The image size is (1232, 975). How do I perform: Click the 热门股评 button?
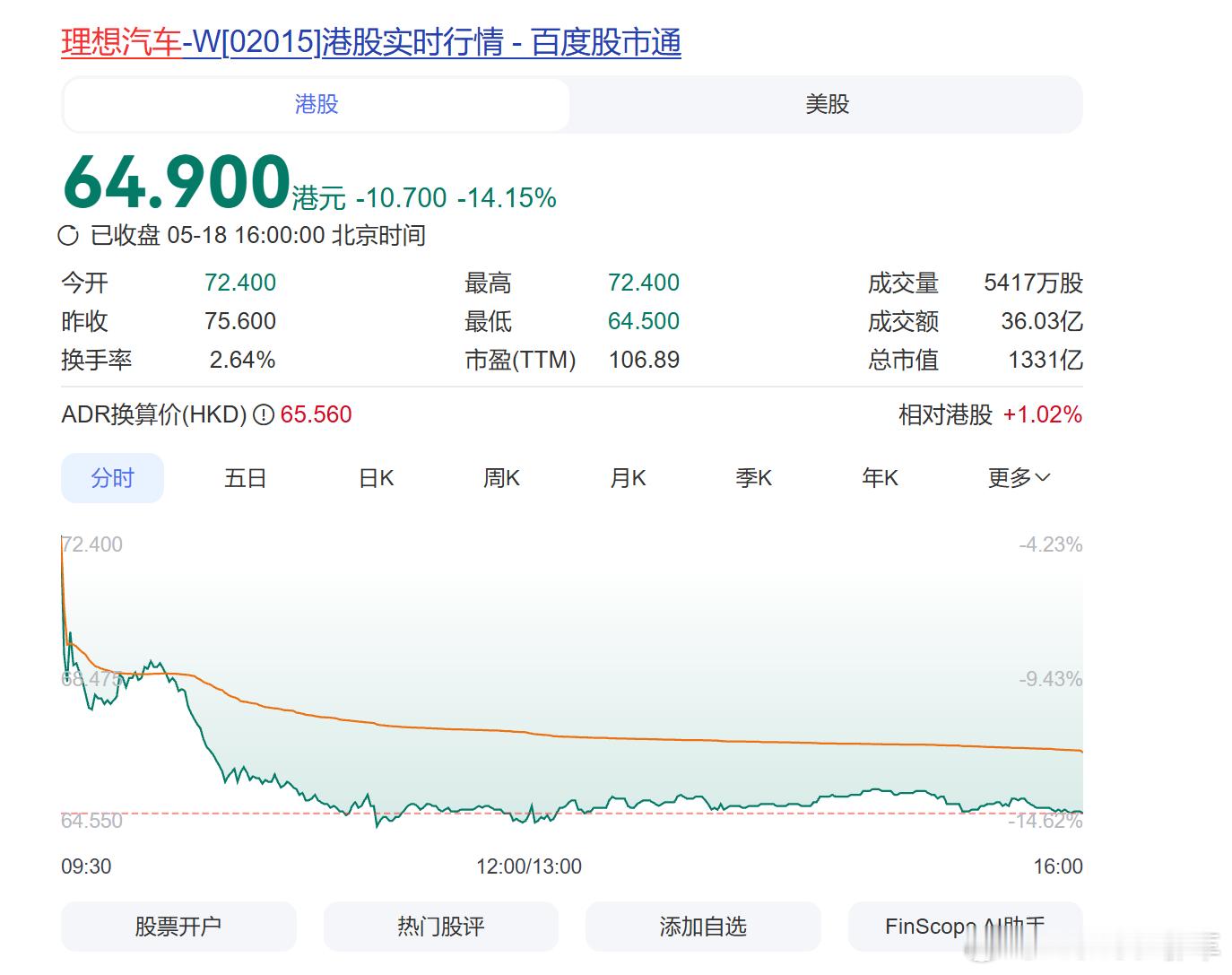pyautogui.click(x=440, y=927)
